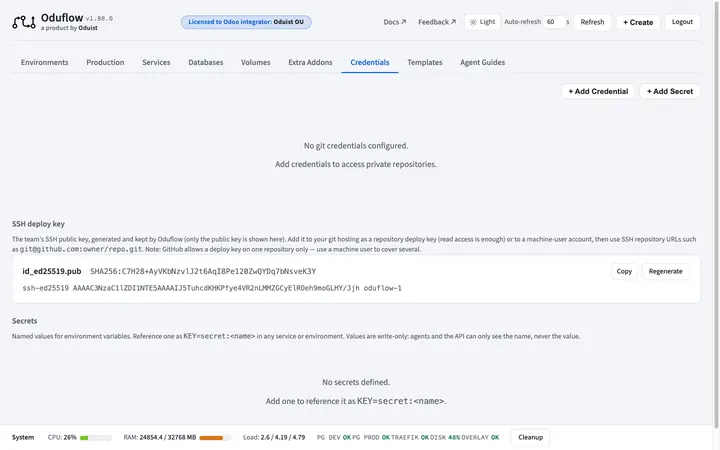Click the Cleanup button in system bar
This screenshot has width=720, height=450.
(530, 437)
